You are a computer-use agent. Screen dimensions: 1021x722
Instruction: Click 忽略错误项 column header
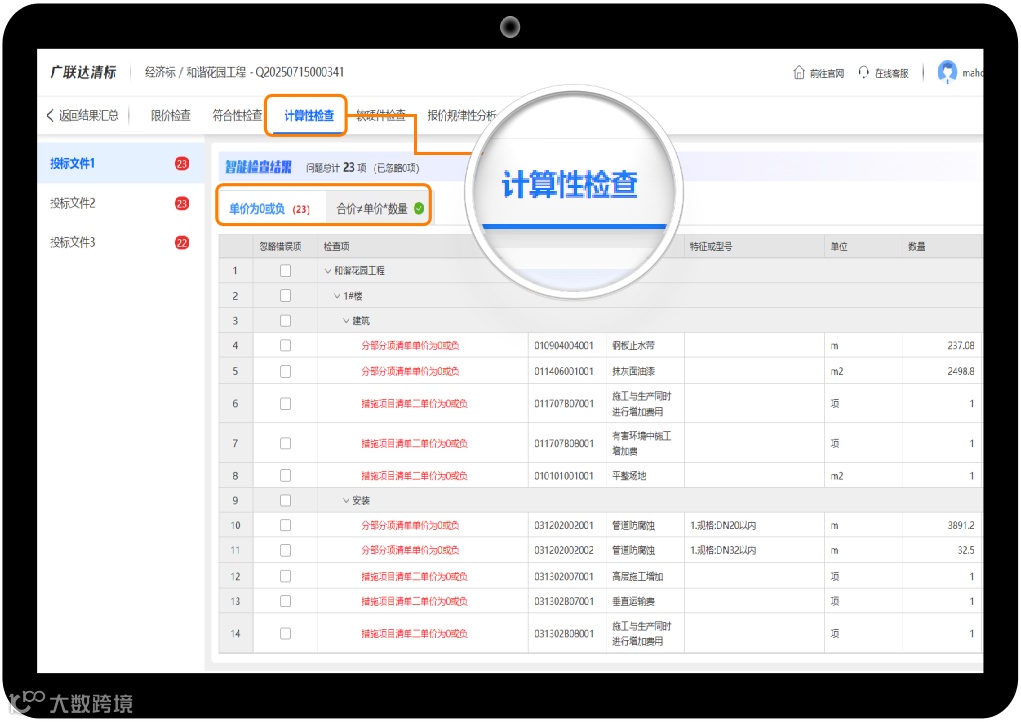[280, 247]
